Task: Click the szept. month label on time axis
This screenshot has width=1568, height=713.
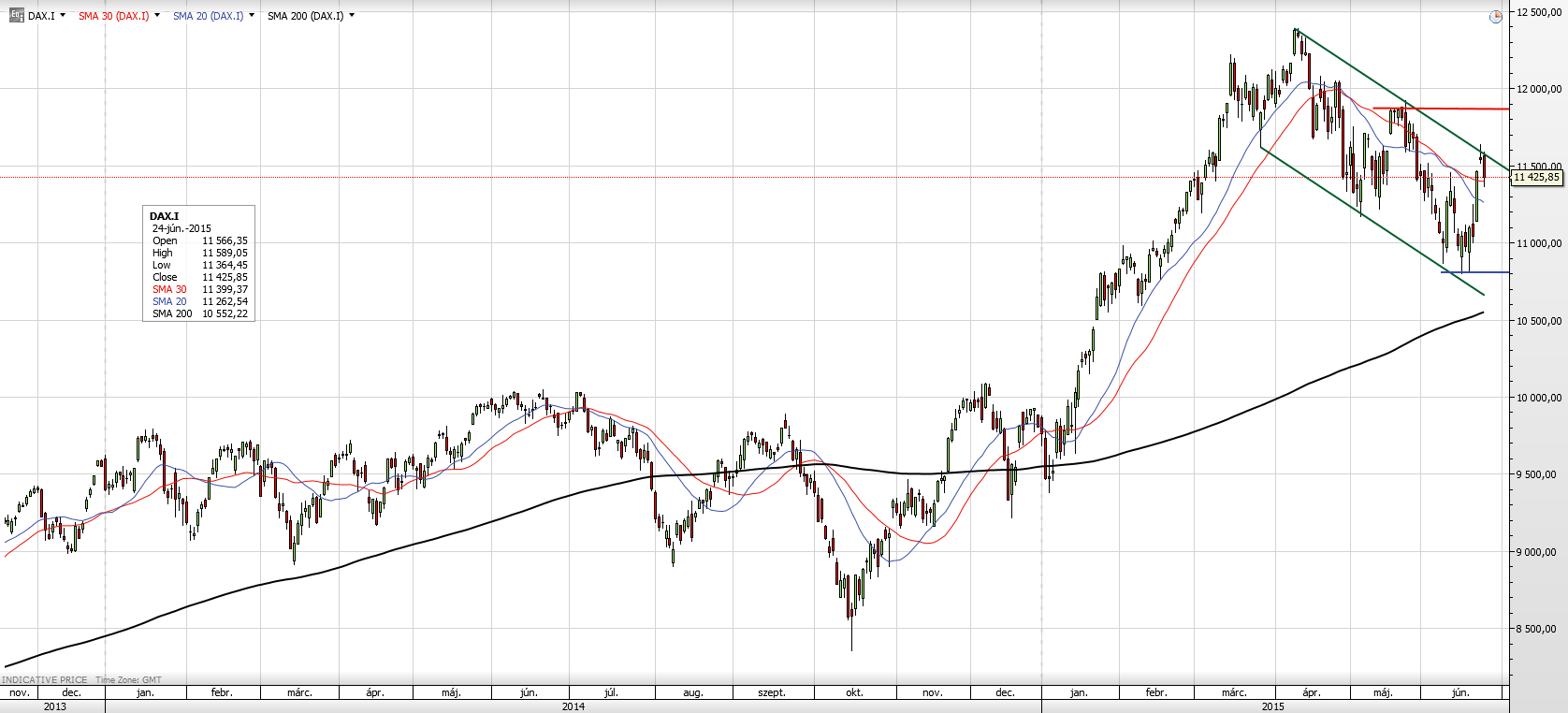Action: click(x=772, y=692)
